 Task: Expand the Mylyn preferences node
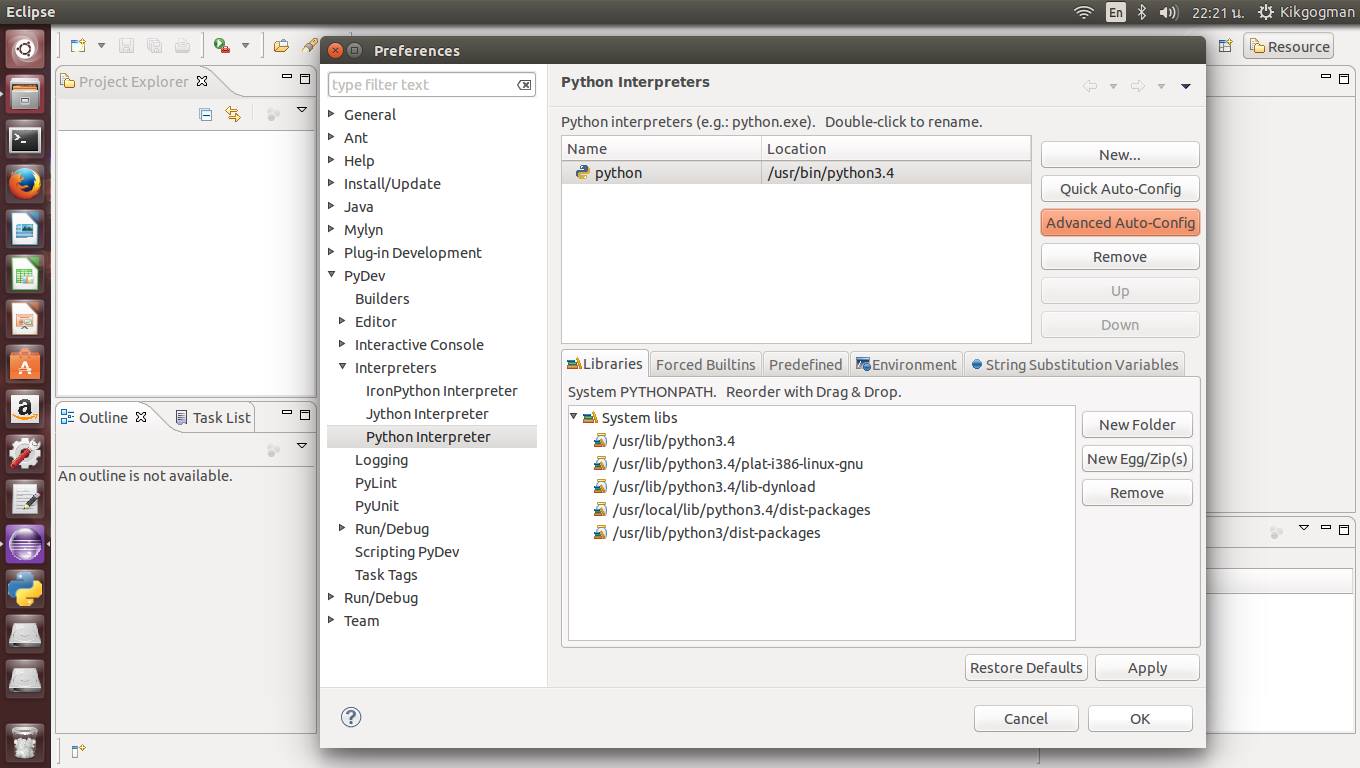coord(332,229)
